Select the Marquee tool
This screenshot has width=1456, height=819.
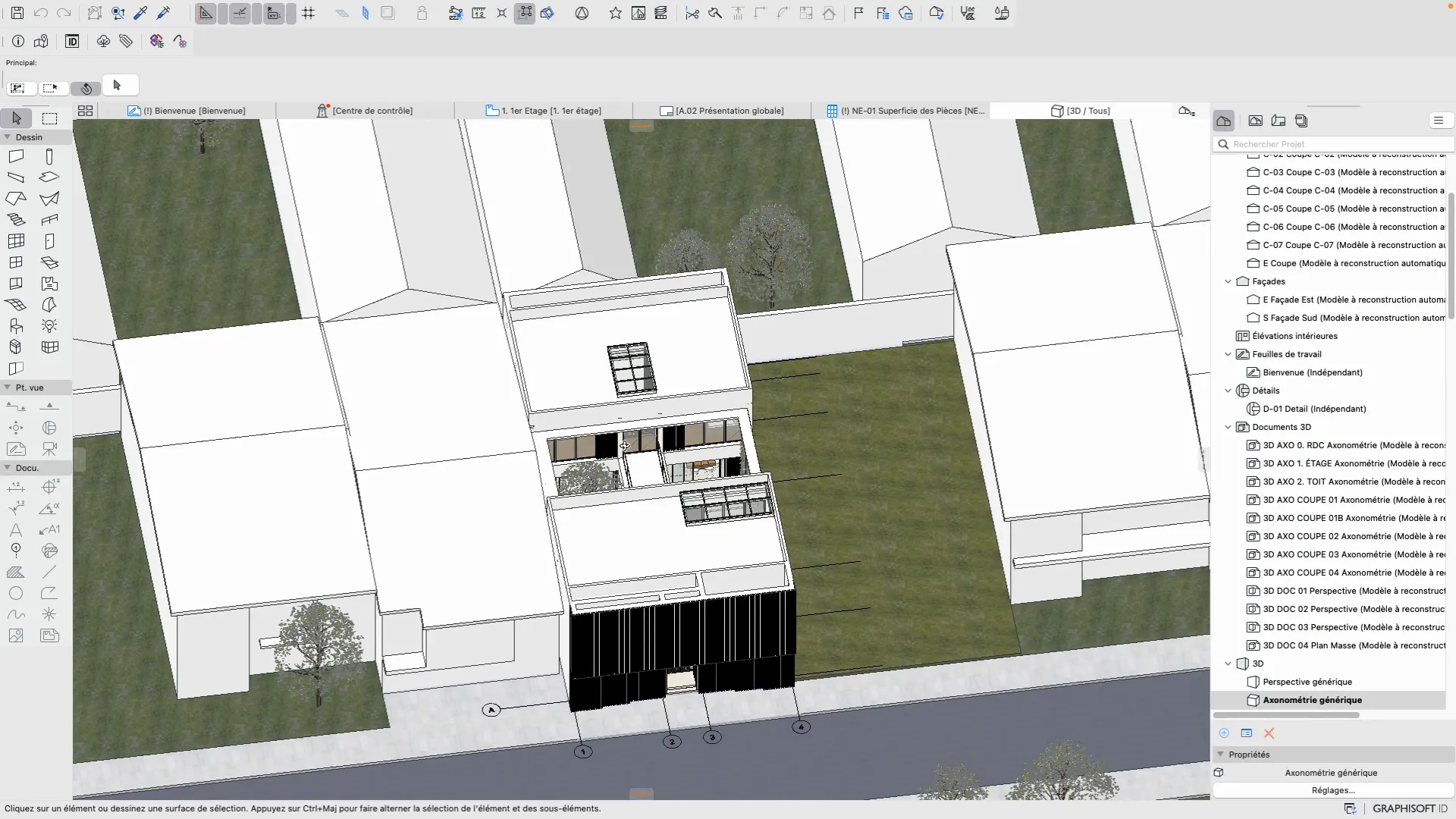coord(49,118)
